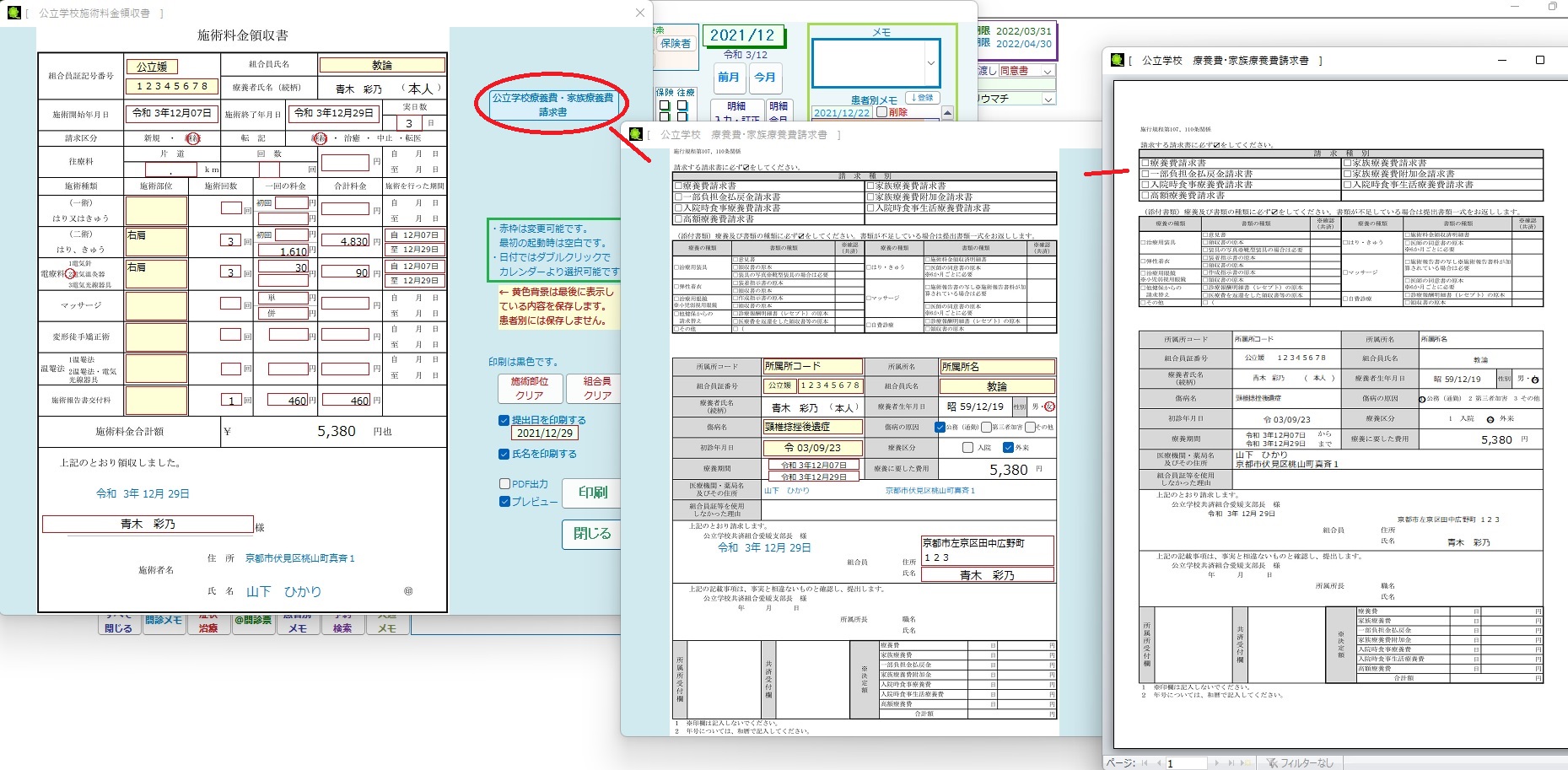Click the 所属所コード input field
The height and width of the screenshot is (770, 1568).
813,367
